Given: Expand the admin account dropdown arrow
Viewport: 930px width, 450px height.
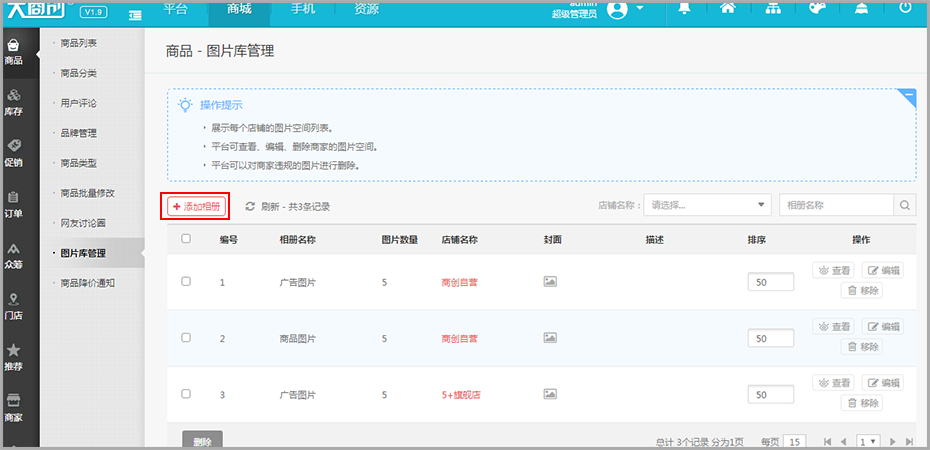Looking at the screenshot, I should [639, 8].
